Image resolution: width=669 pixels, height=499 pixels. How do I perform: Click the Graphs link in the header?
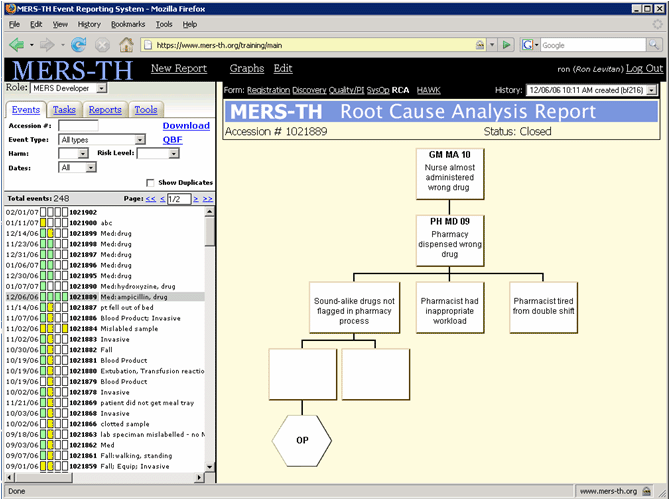tap(247, 68)
